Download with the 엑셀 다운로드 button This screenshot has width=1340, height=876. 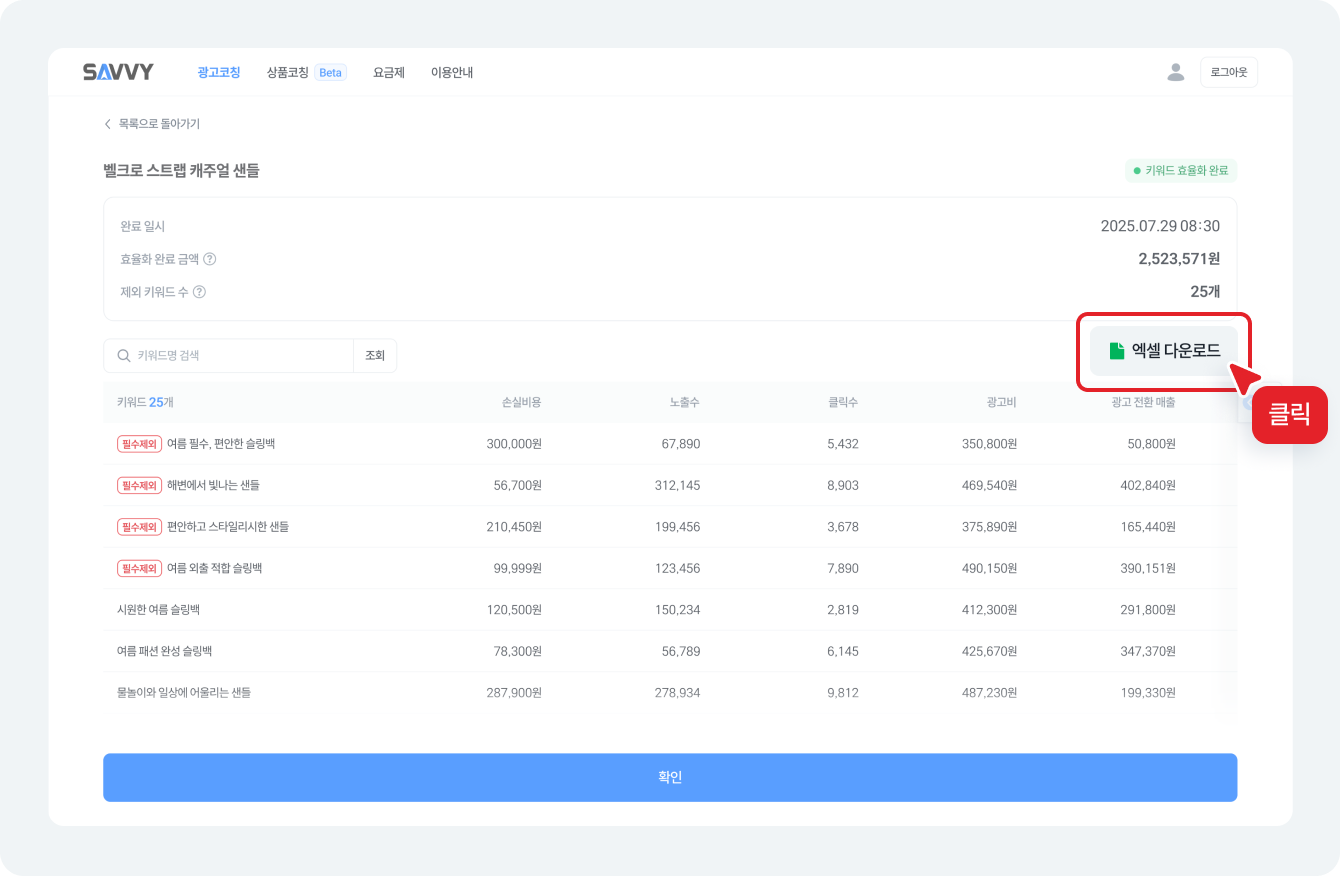pyautogui.click(x=1164, y=351)
